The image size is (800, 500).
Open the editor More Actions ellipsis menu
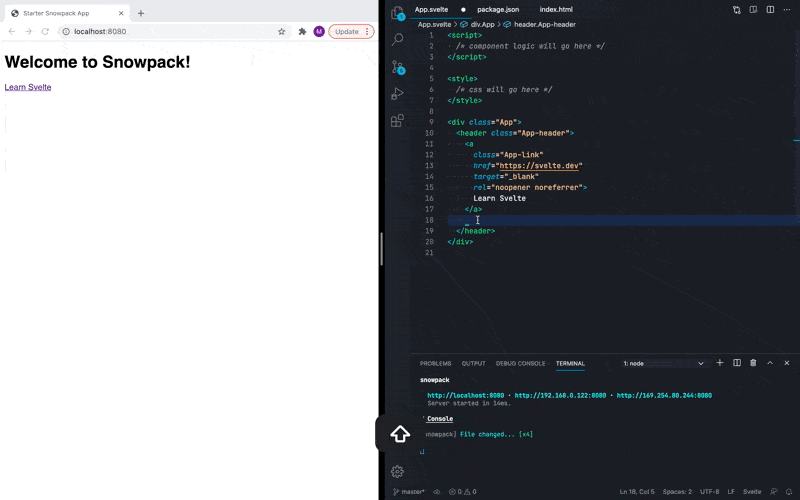coord(787,9)
